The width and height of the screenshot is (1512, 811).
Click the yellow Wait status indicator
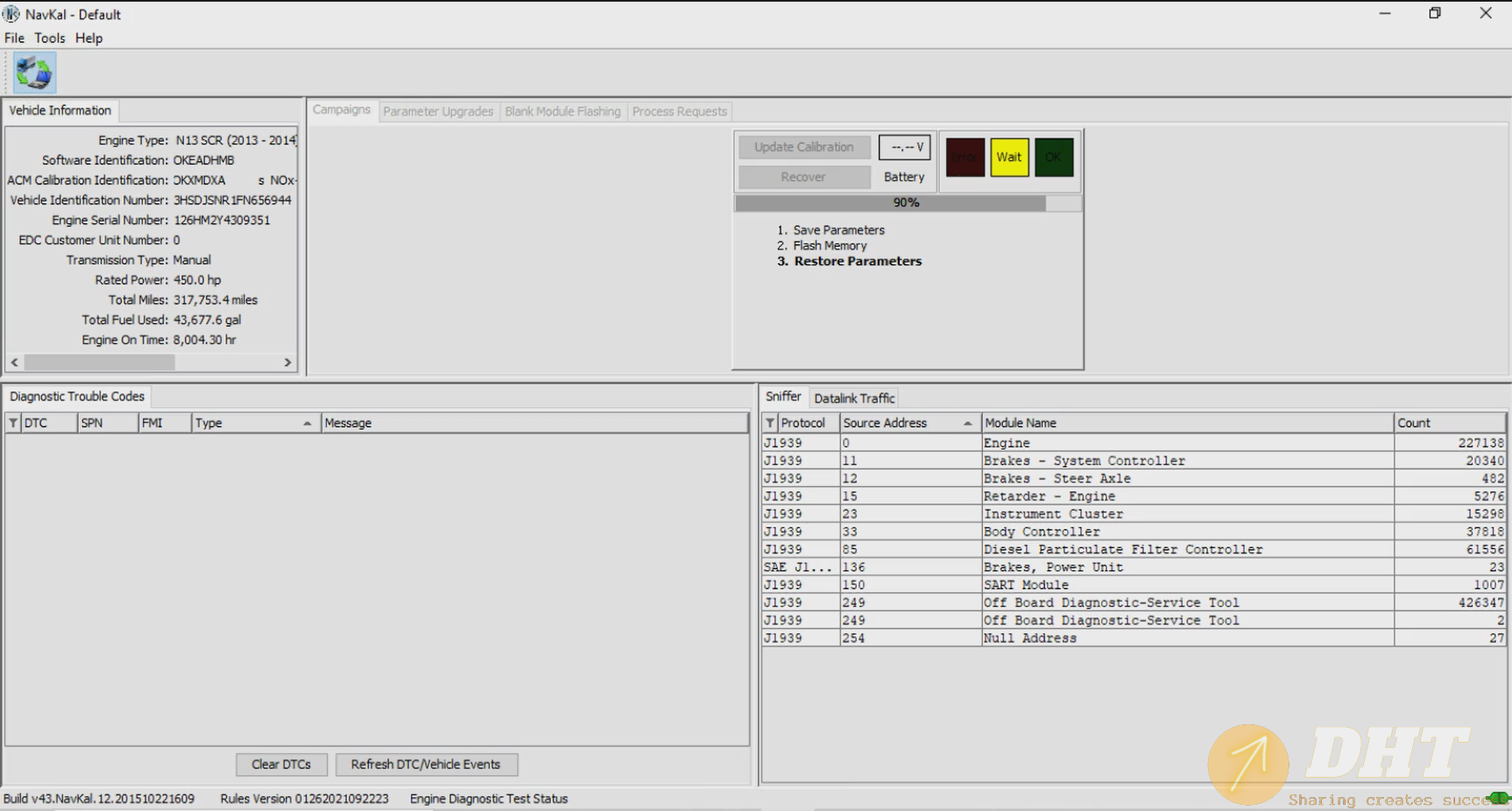1009,158
